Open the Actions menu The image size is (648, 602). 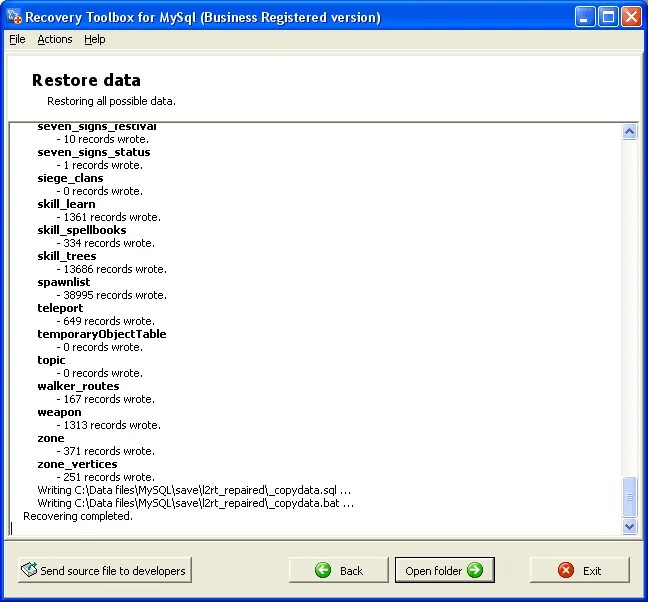55,39
